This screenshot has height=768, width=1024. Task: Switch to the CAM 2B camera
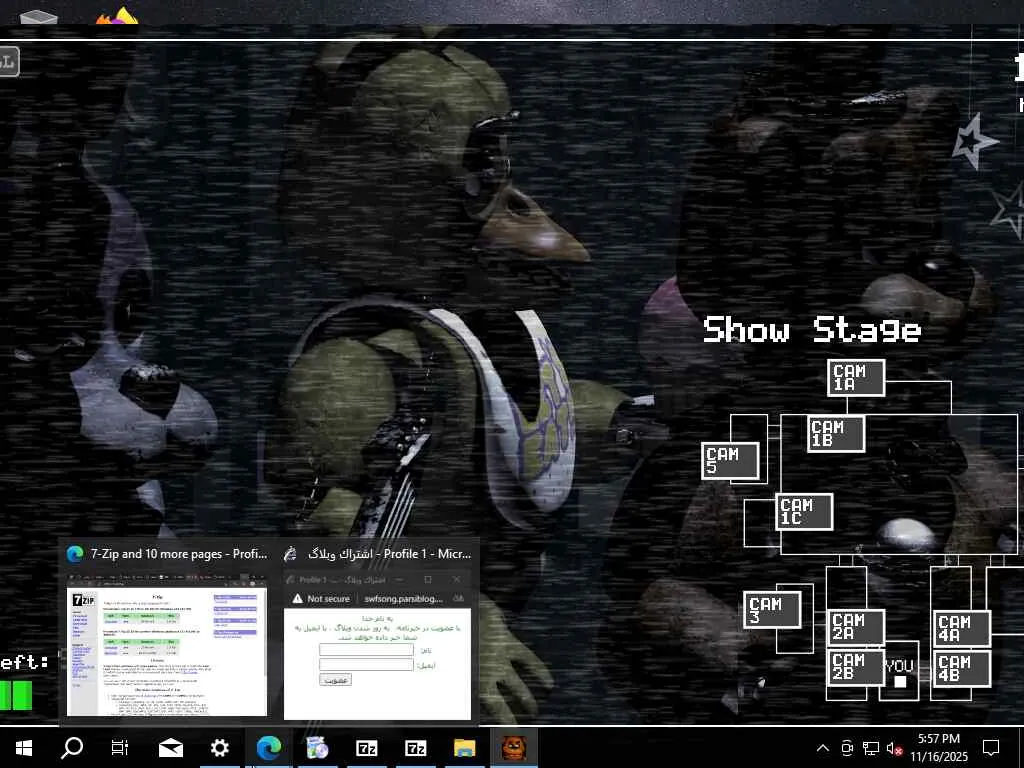click(x=856, y=667)
